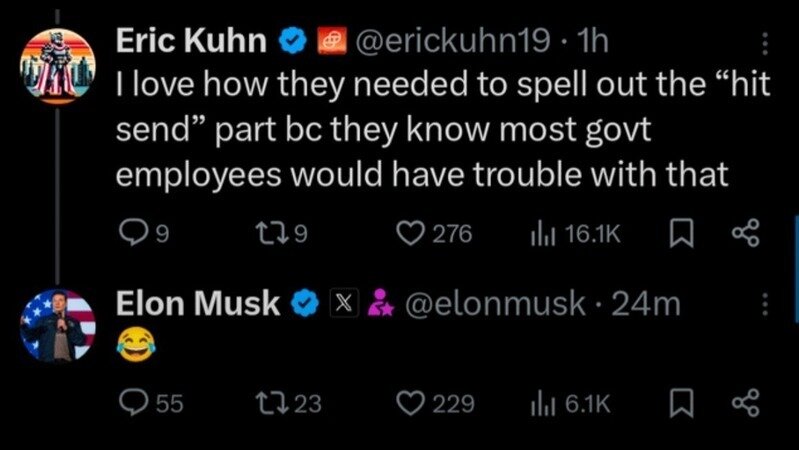
Task: Like Eric Kuhn's tweet
Action: [411, 233]
